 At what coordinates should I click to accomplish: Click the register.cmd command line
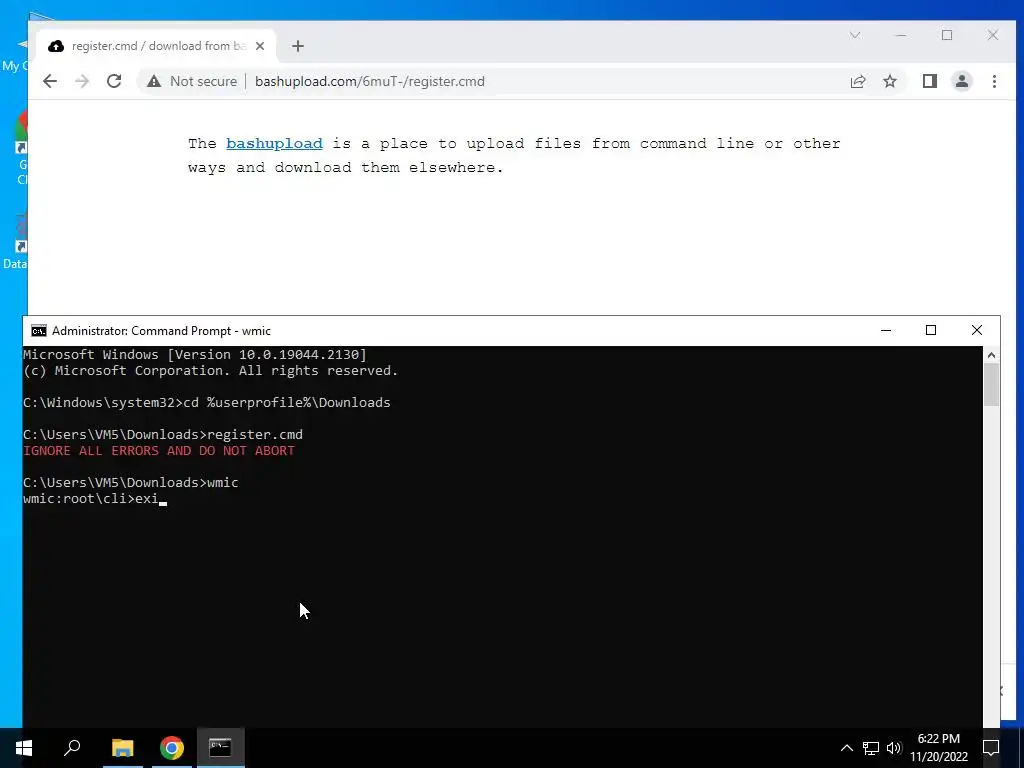pos(163,434)
